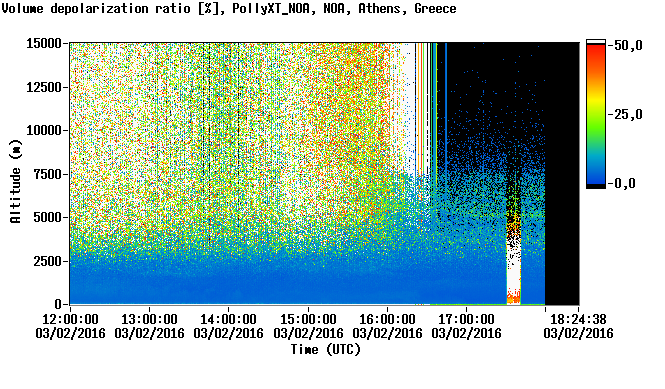Select the 7500 altitude tick label
665x389 pixels.
pos(48,174)
